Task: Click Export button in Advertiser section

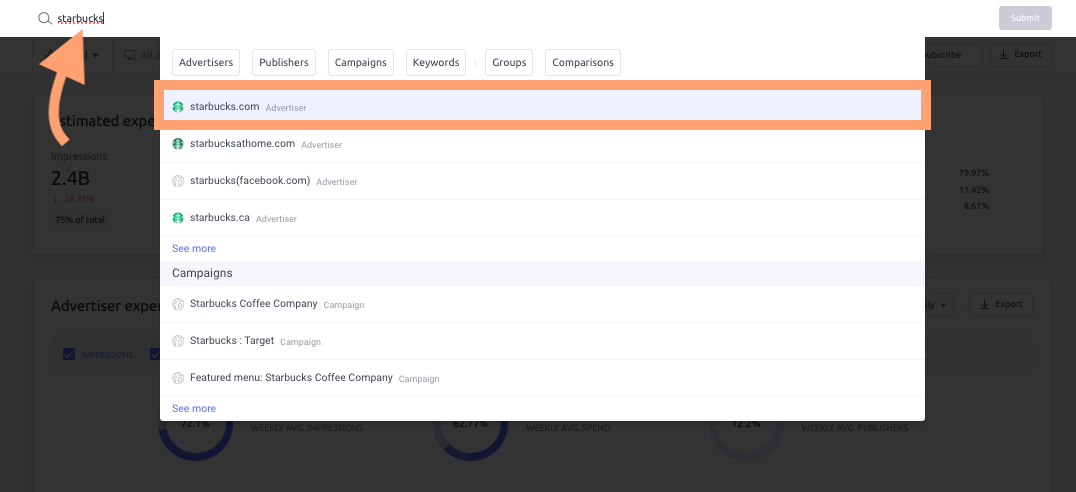Action: click(x=1001, y=304)
